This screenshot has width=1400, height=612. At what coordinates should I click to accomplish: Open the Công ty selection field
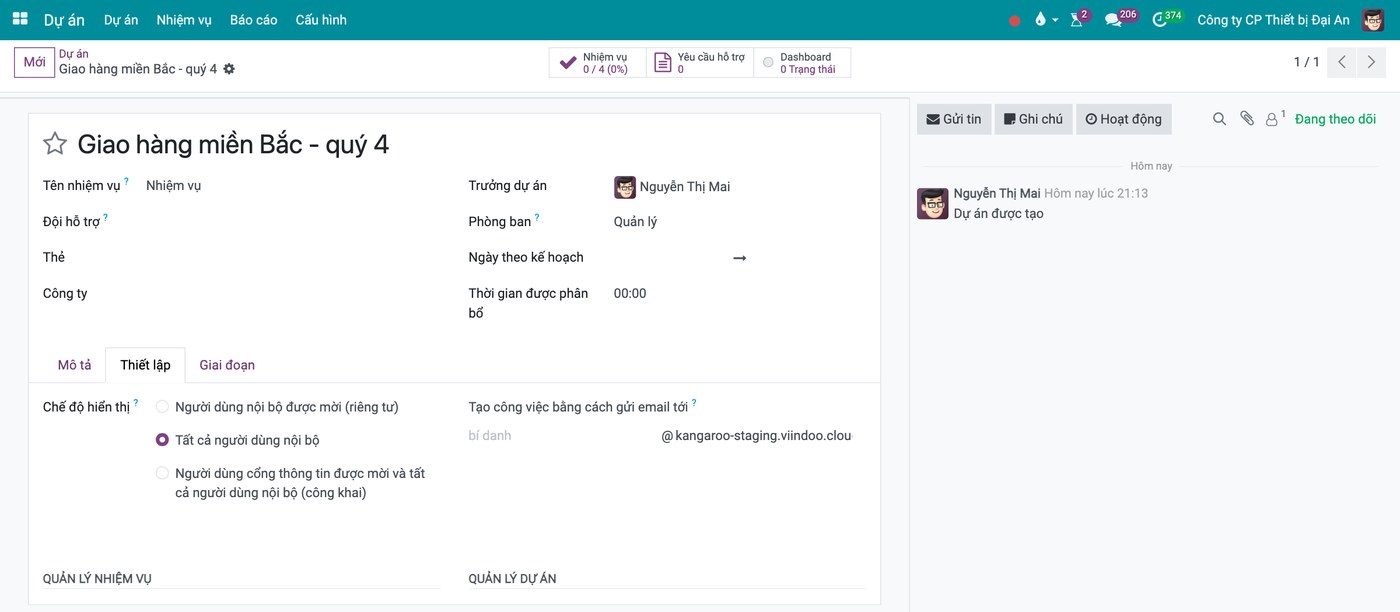(x=293, y=294)
